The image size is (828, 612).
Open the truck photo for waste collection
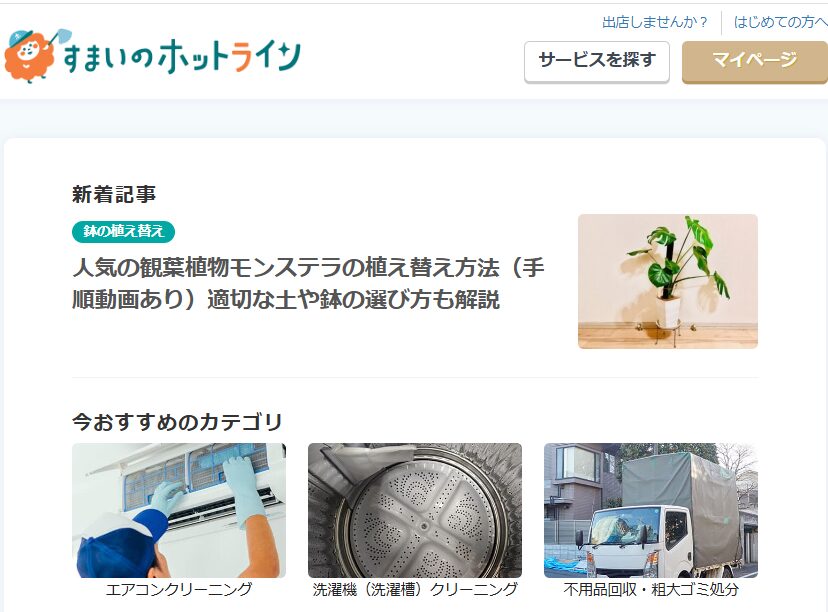point(651,510)
